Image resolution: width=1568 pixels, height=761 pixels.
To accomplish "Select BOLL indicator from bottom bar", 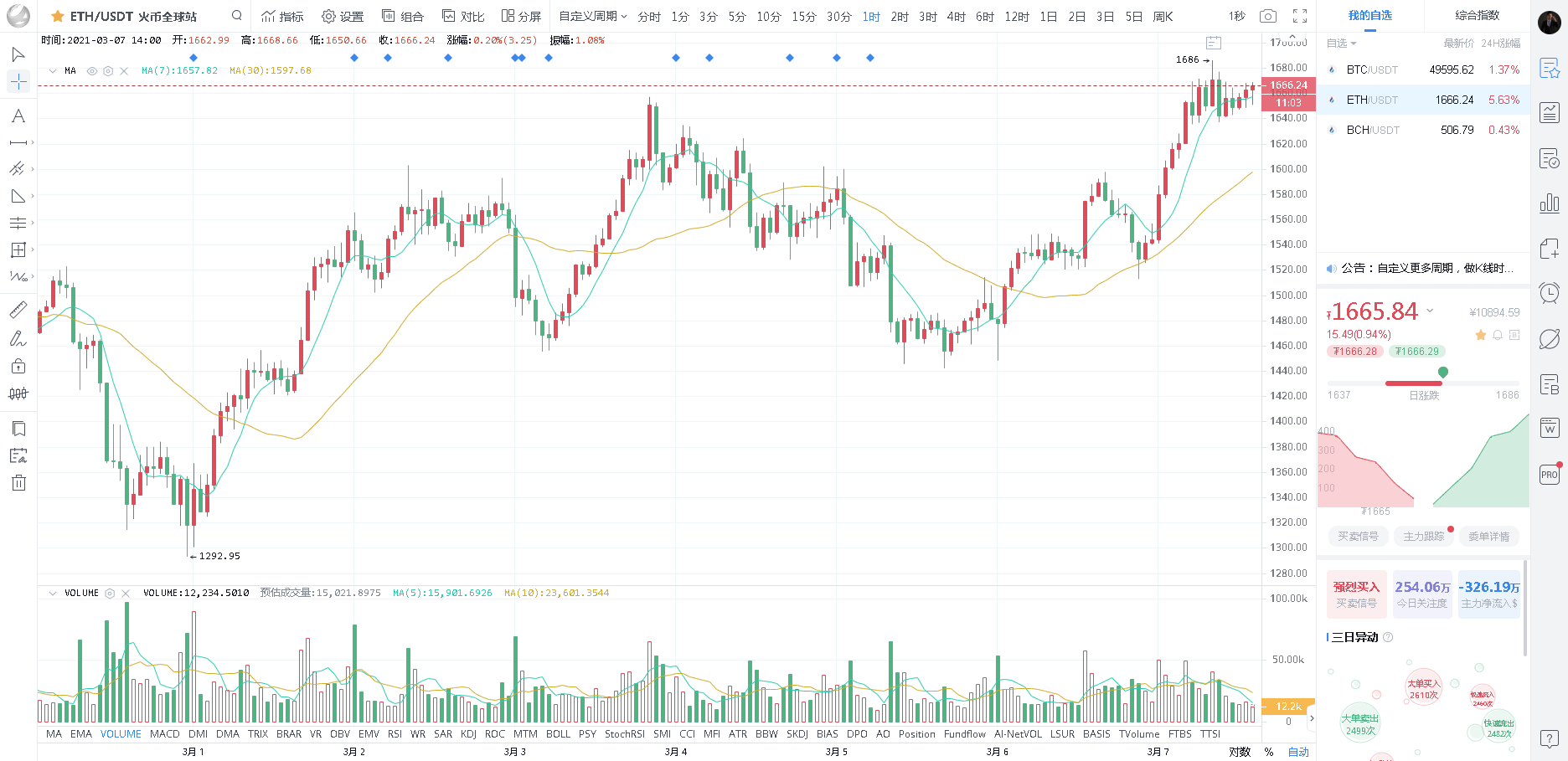I will click(x=558, y=734).
